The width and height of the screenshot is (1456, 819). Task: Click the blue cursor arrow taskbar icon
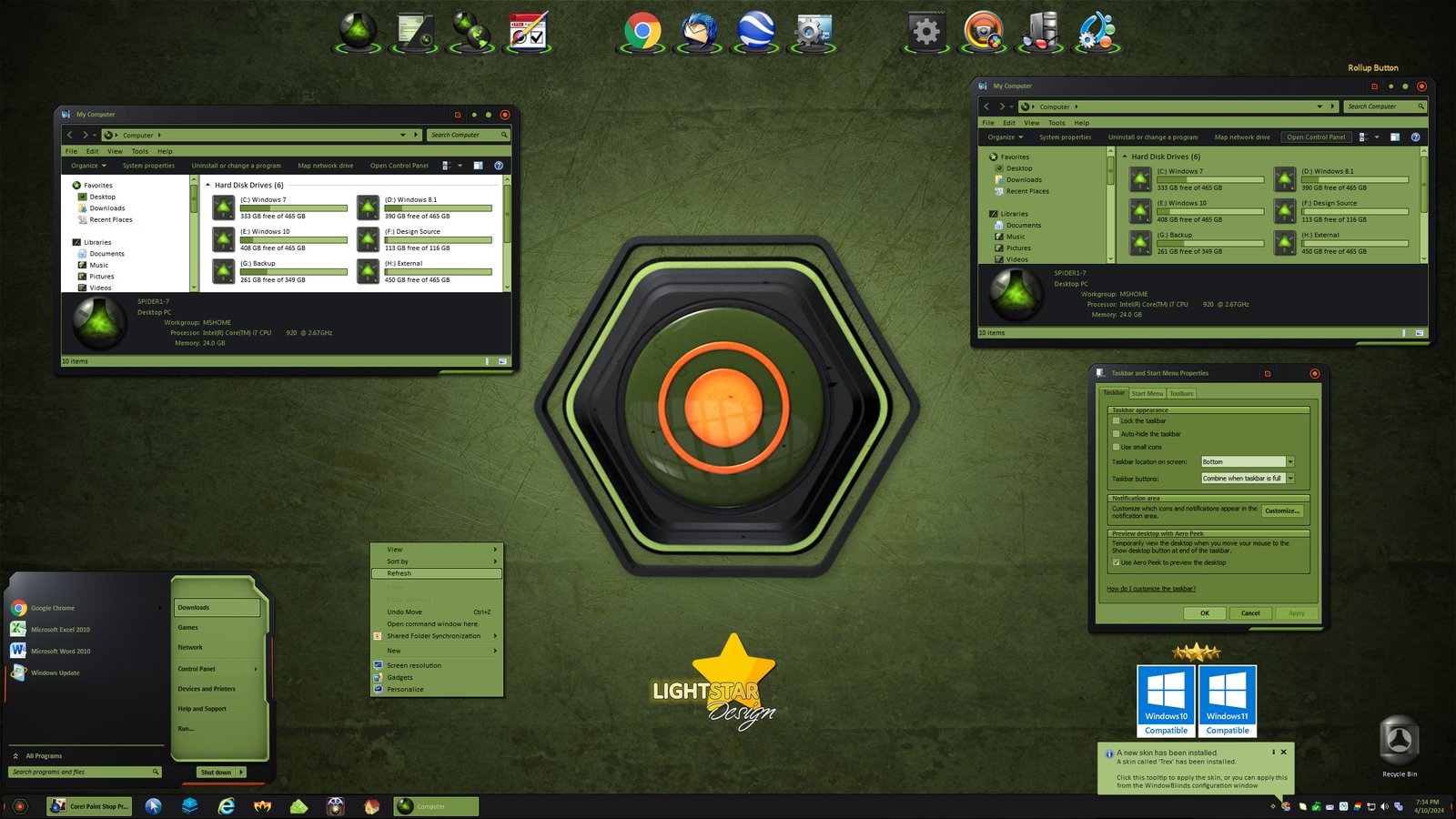(x=153, y=806)
